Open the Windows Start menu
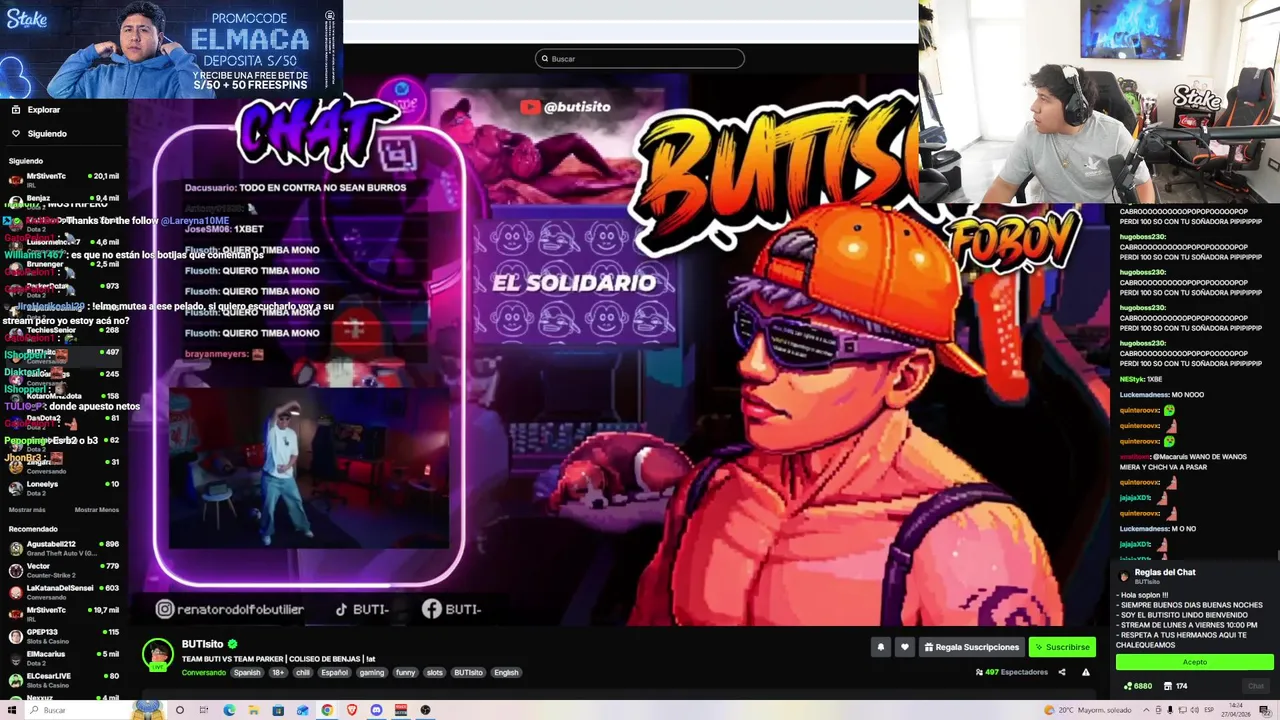This screenshot has height=720, width=1280. pyautogui.click(x=12, y=710)
